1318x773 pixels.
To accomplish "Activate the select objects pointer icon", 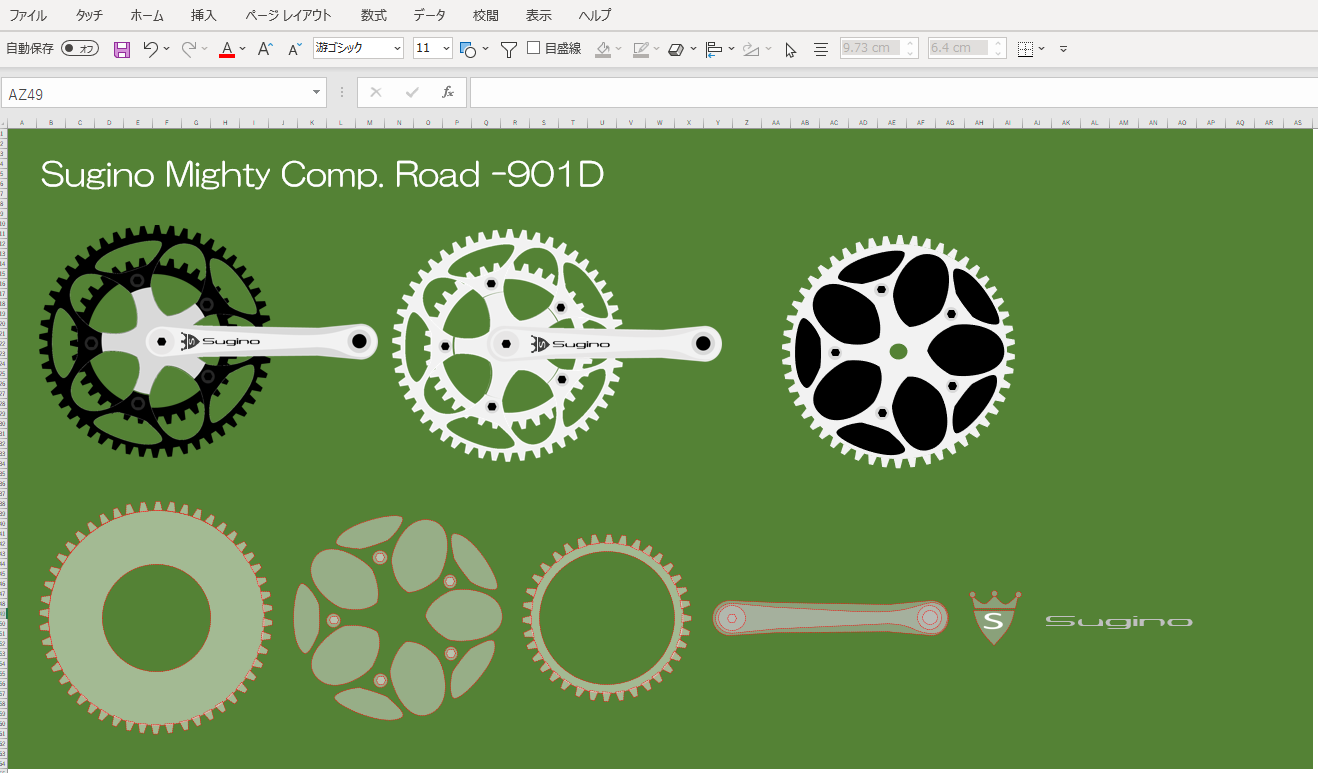I will [791, 49].
